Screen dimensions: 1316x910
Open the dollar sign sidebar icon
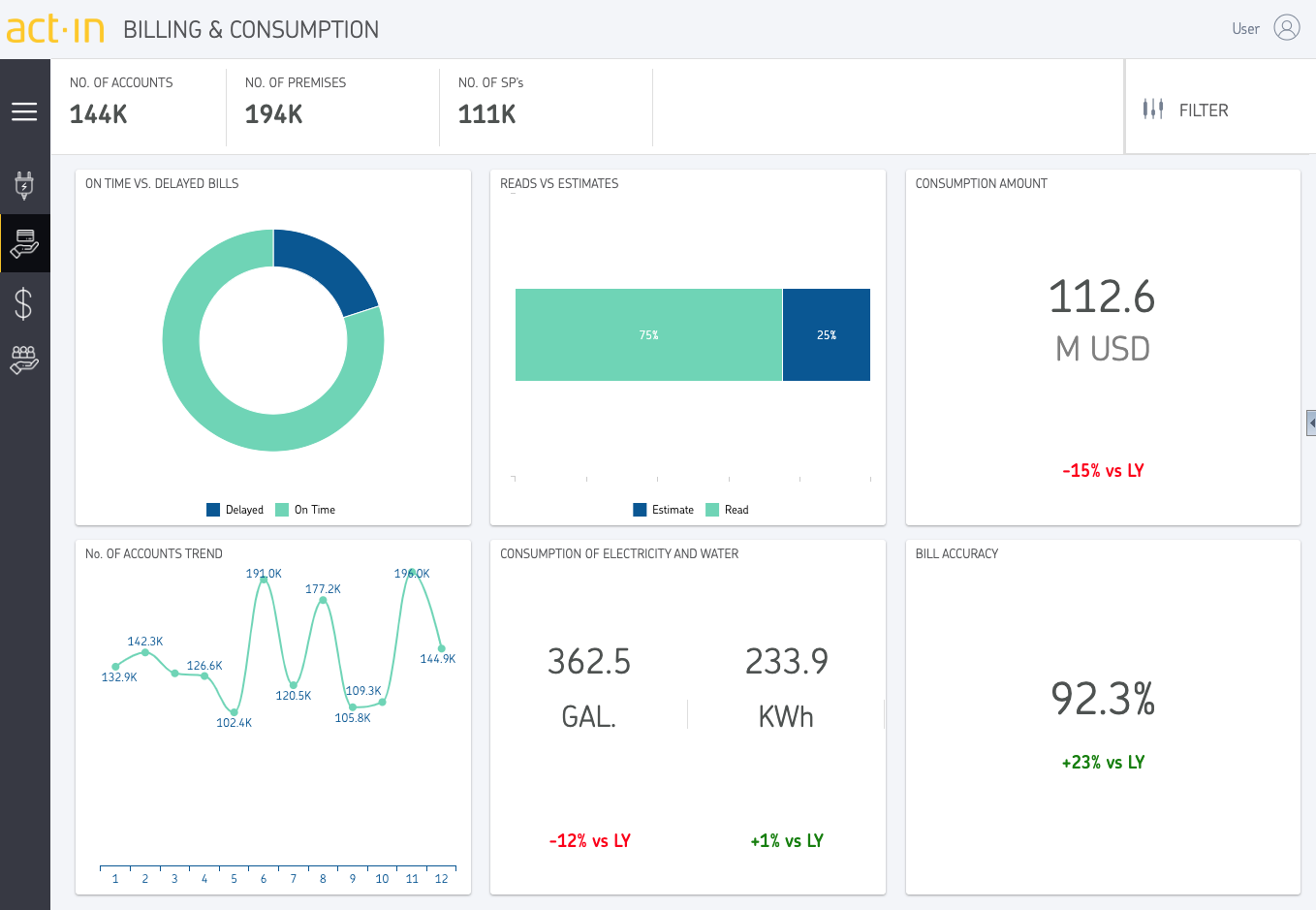tap(24, 303)
